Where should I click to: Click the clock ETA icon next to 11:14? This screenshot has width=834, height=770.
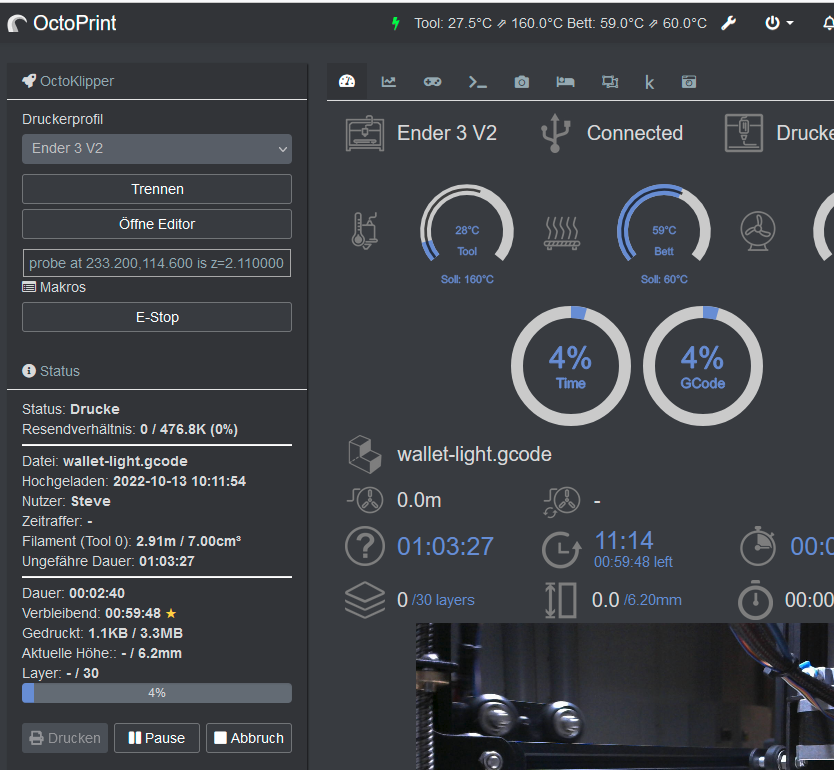(x=561, y=549)
